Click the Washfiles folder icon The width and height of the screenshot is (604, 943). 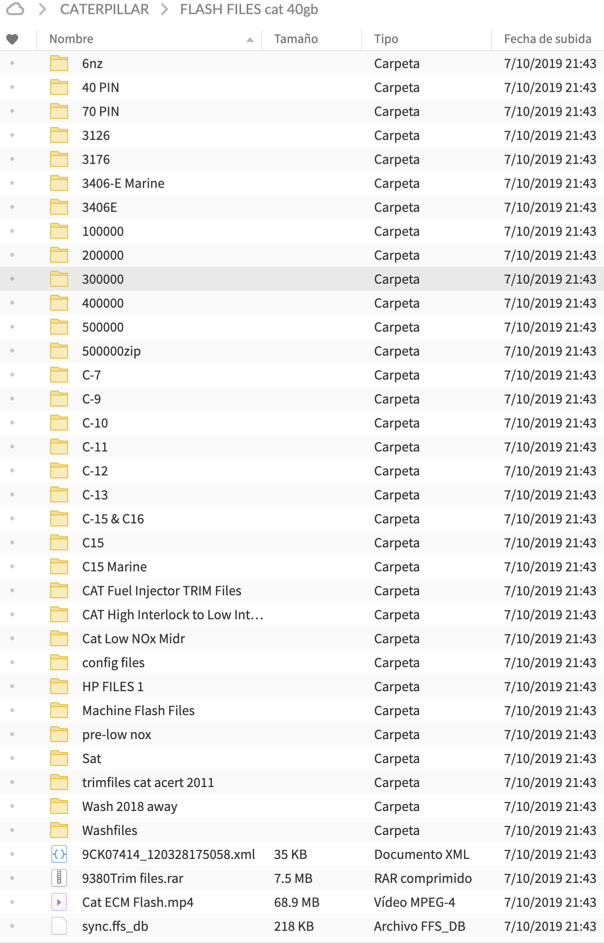59,831
